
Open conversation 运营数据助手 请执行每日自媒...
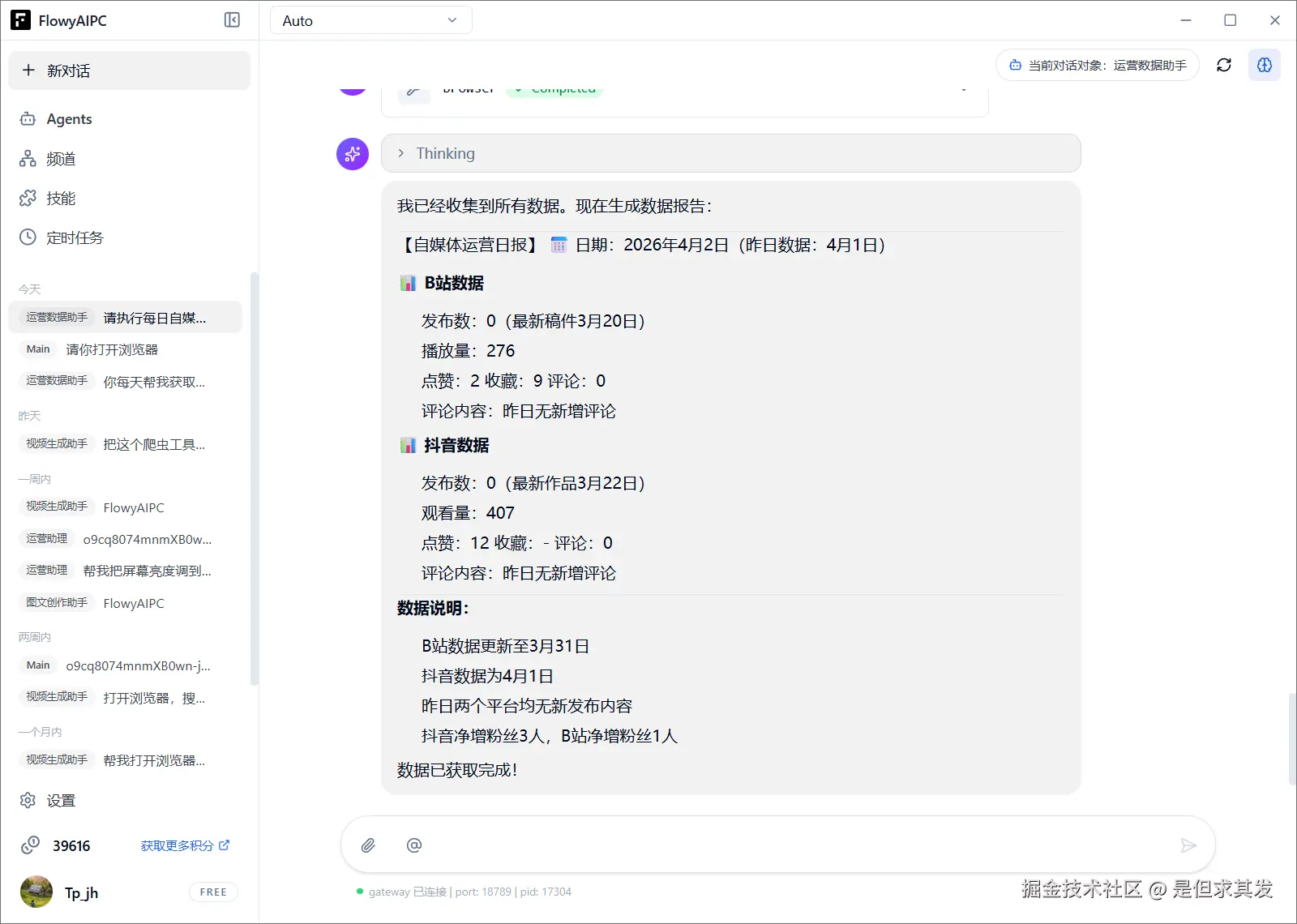click(126, 317)
